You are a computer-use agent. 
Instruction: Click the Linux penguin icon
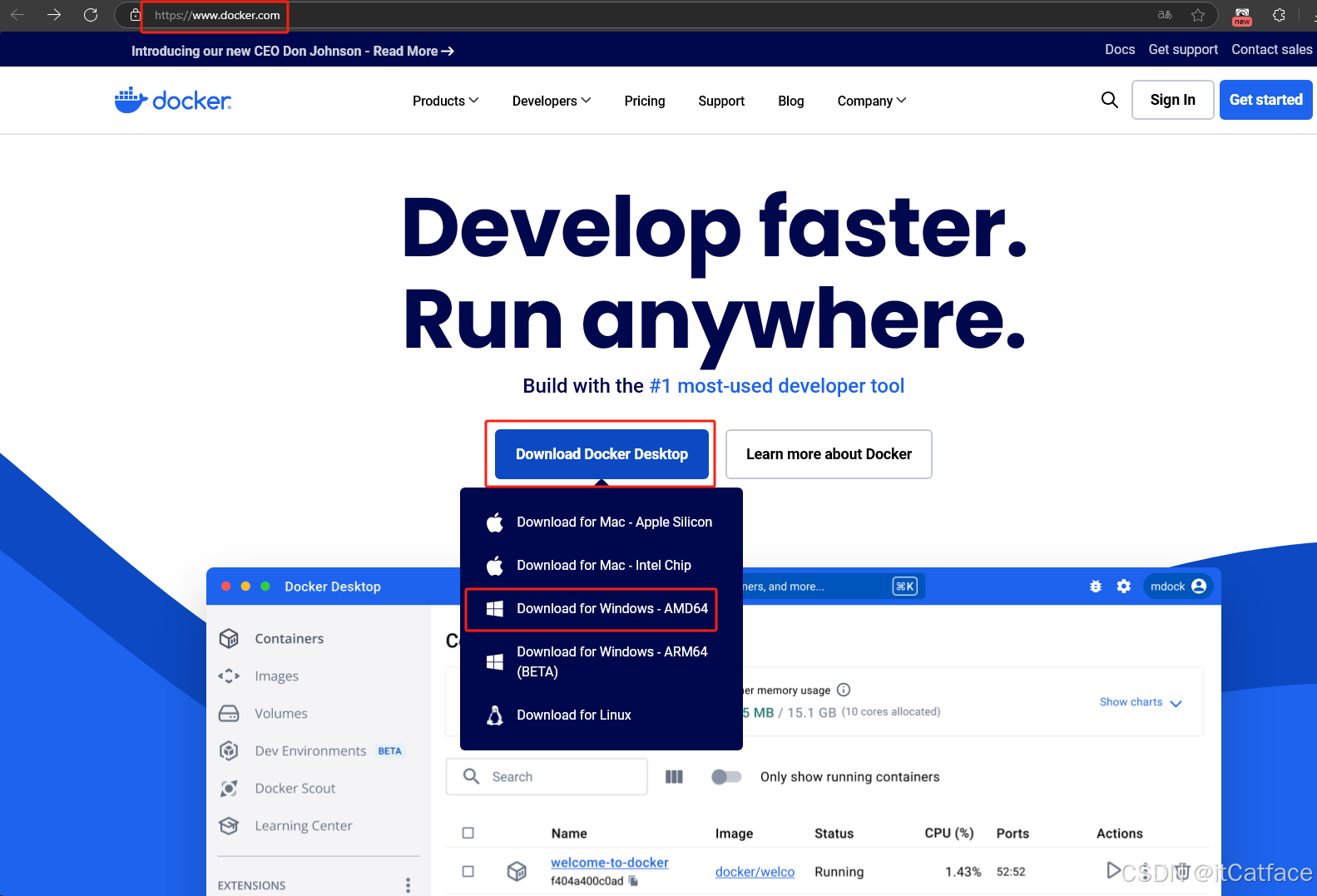tap(495, 715)
